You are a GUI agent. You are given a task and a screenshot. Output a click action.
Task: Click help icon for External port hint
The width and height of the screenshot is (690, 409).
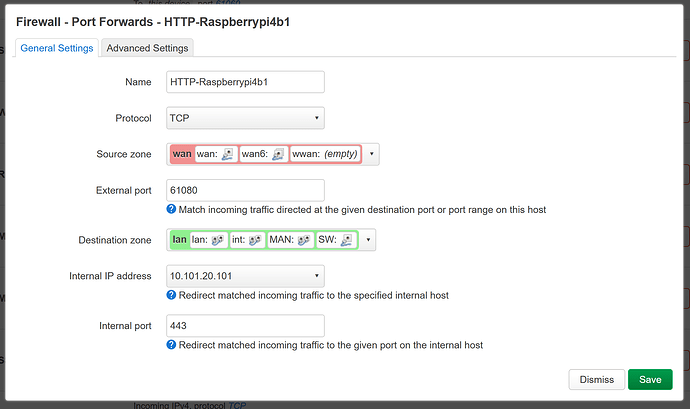click(171, 209)
